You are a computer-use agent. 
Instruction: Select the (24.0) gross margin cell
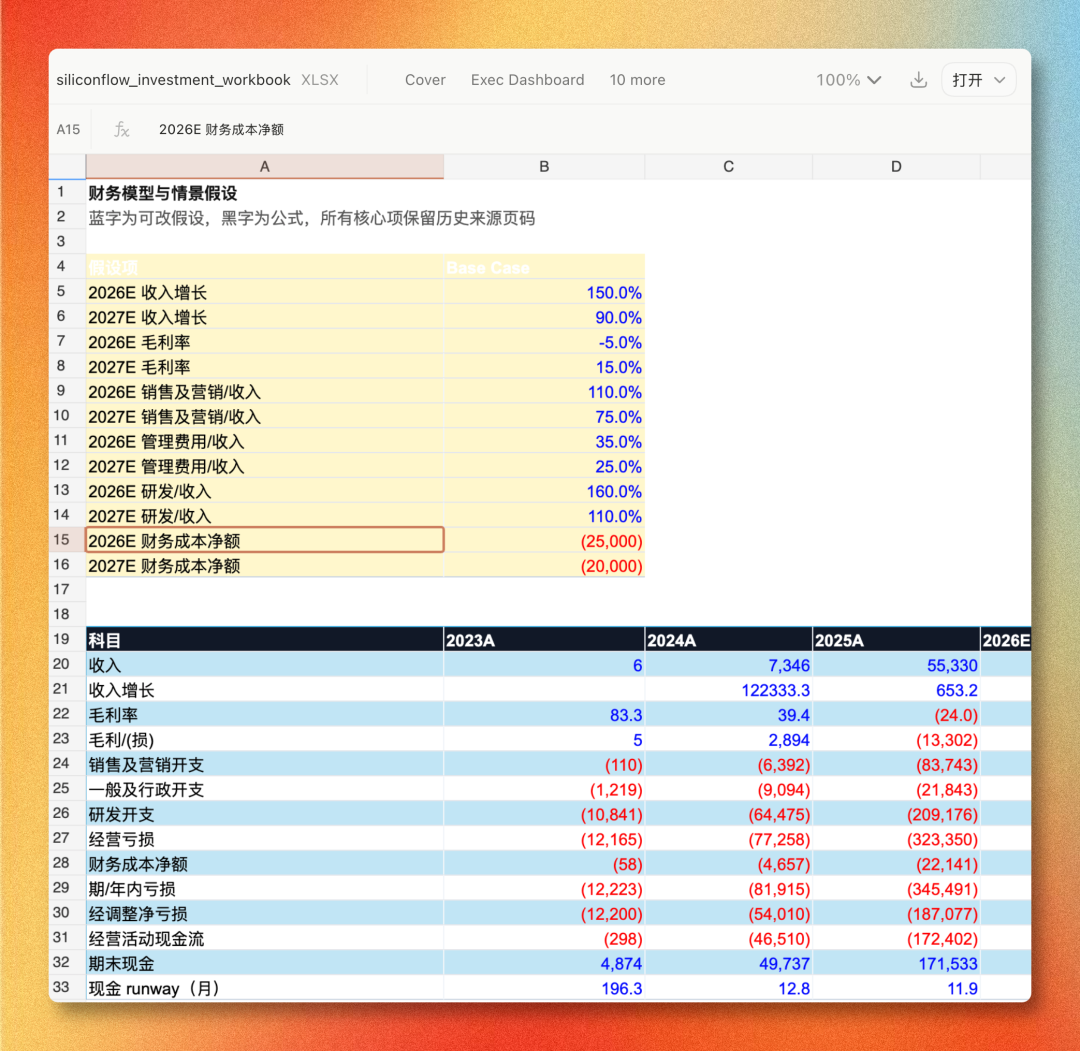(896, 714)
